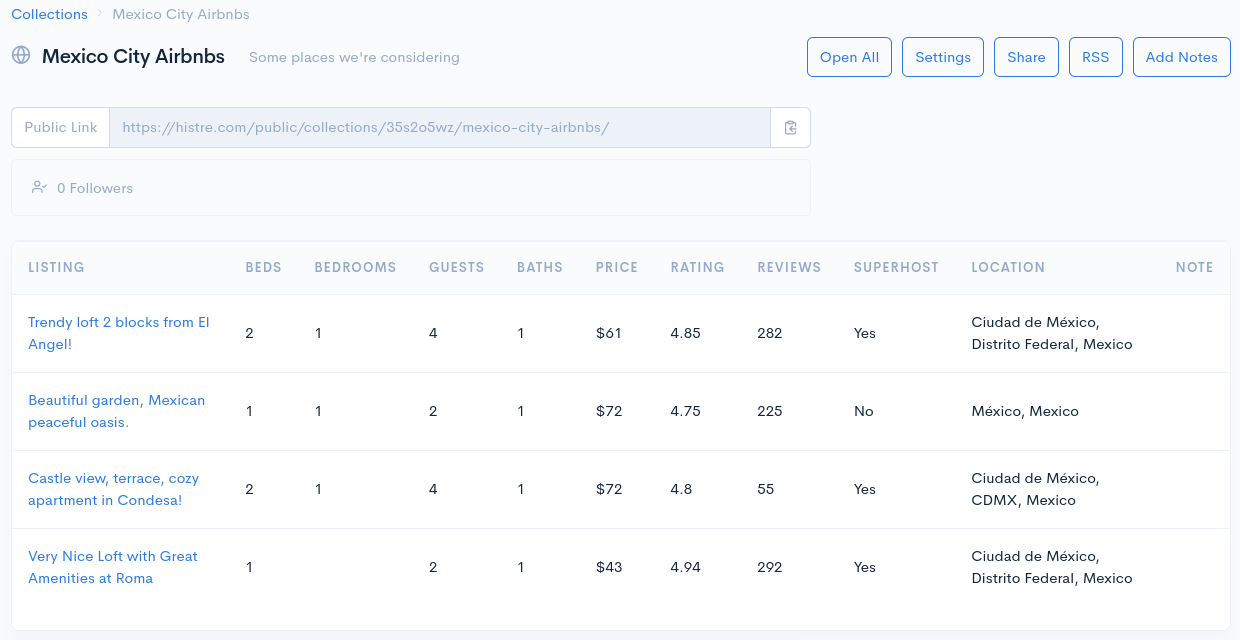Click the superhost No cell
Viewport: 1240px width, 640px height.
click(863, 411)
